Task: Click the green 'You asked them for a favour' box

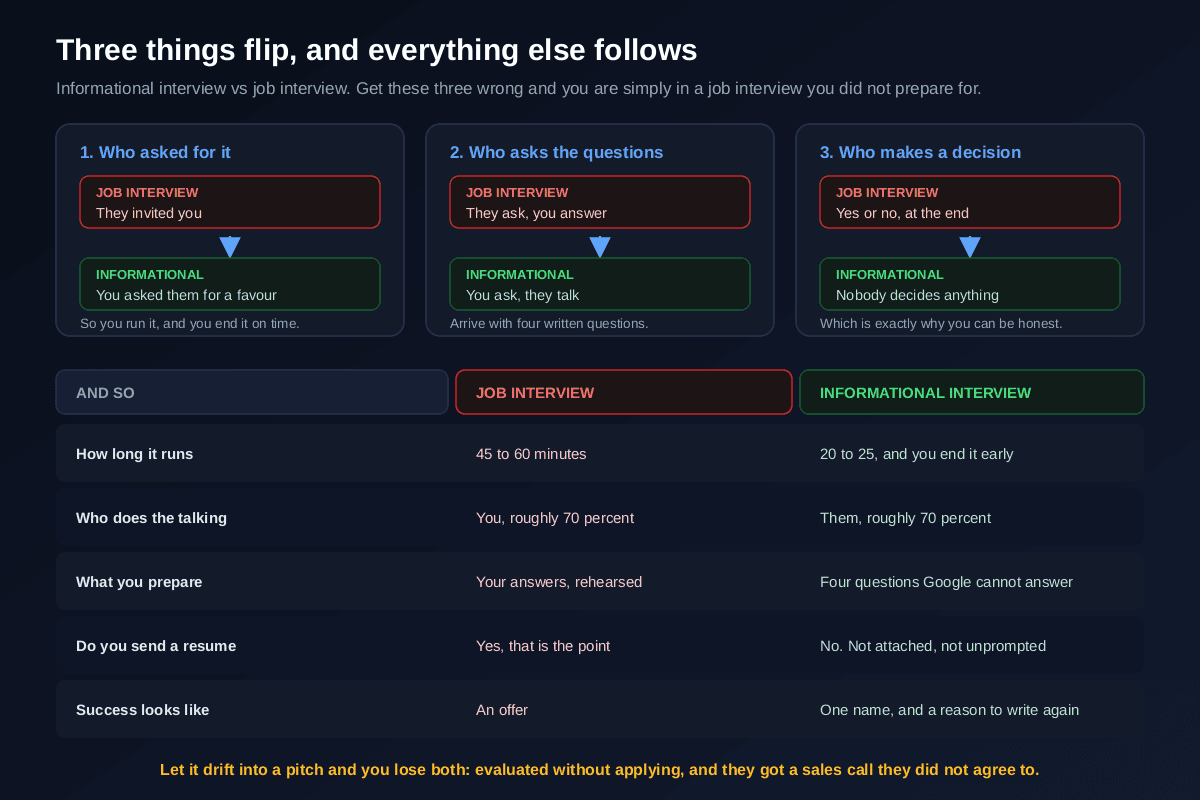Action: pyautogui.click(x=230, y=284)
